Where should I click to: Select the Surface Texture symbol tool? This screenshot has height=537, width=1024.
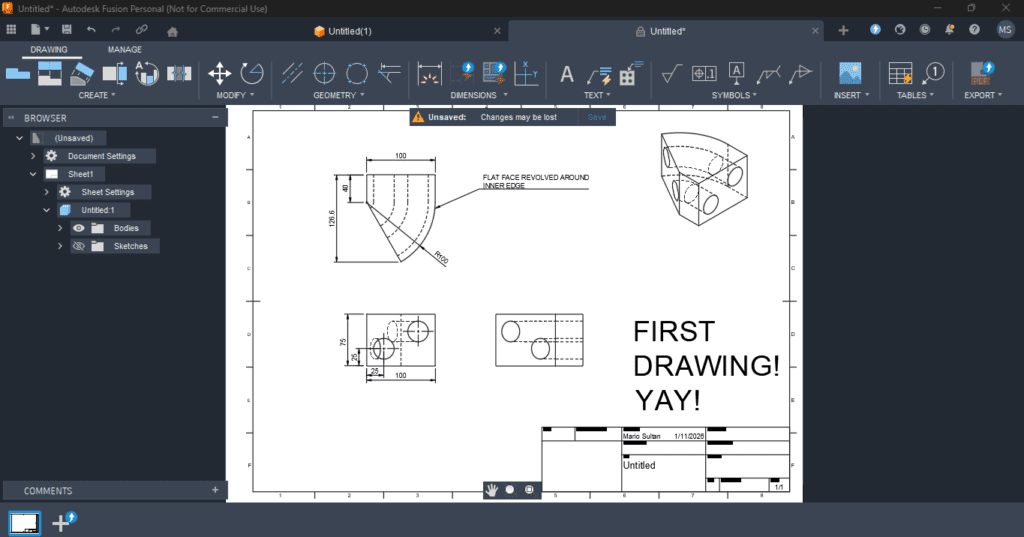(x=672, y=73)
